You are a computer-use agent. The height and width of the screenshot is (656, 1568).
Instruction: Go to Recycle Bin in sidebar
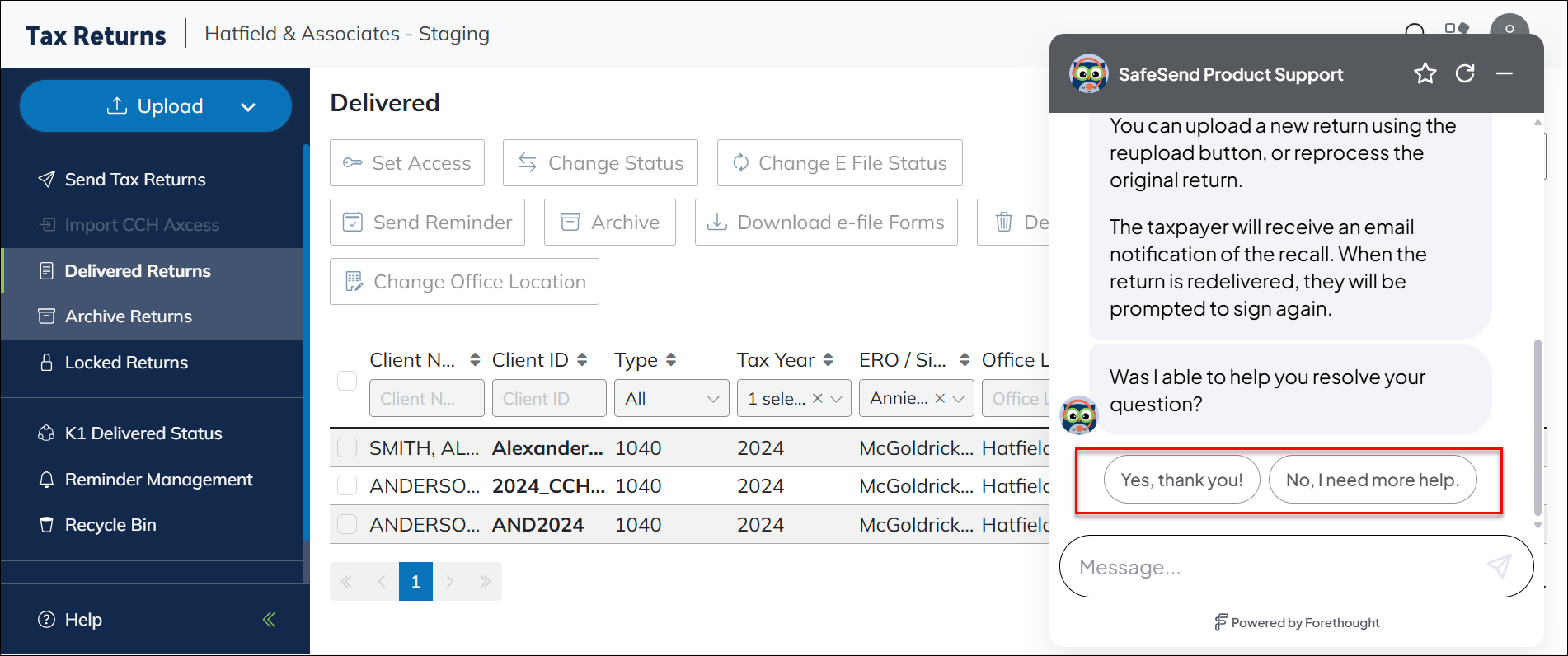pyautogui.click(x=110, y=525)
